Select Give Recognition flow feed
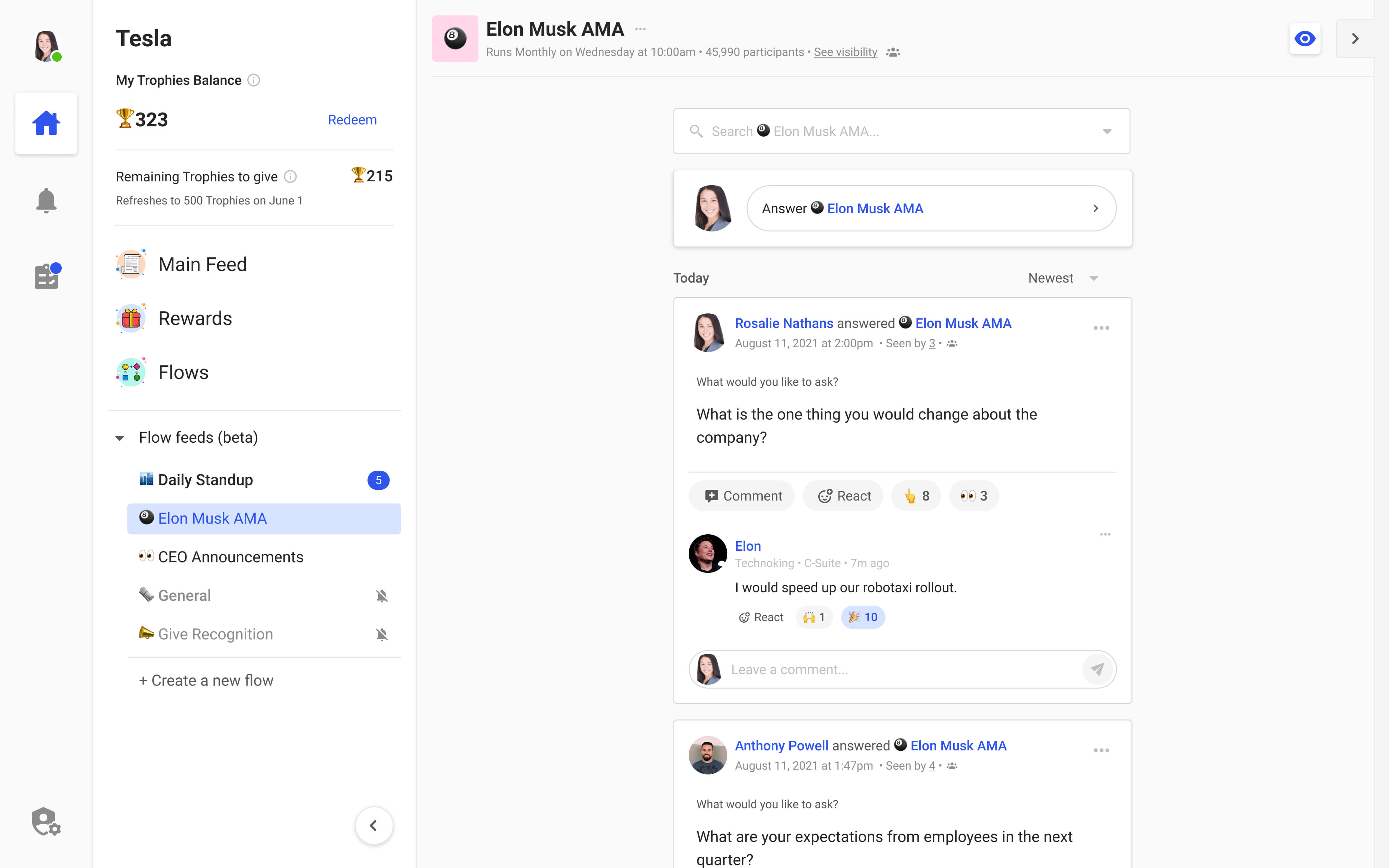The width and height of the screenshot is (1389, 868). [x=264, y=634]
